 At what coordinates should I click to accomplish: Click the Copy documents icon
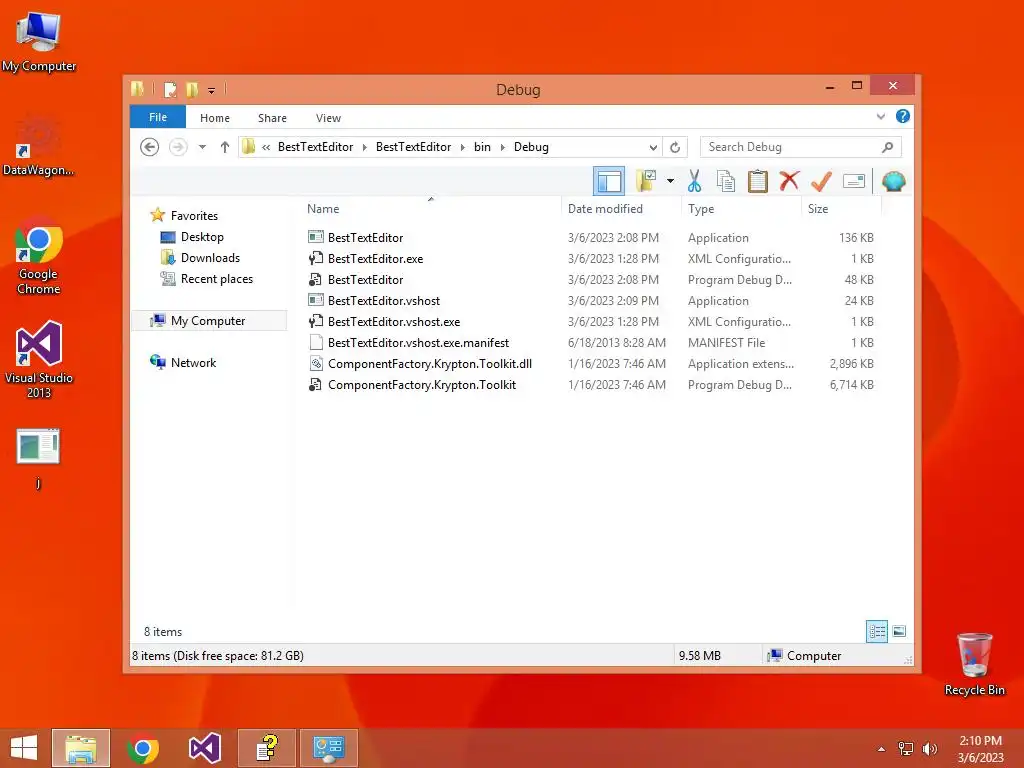point(726,181)
